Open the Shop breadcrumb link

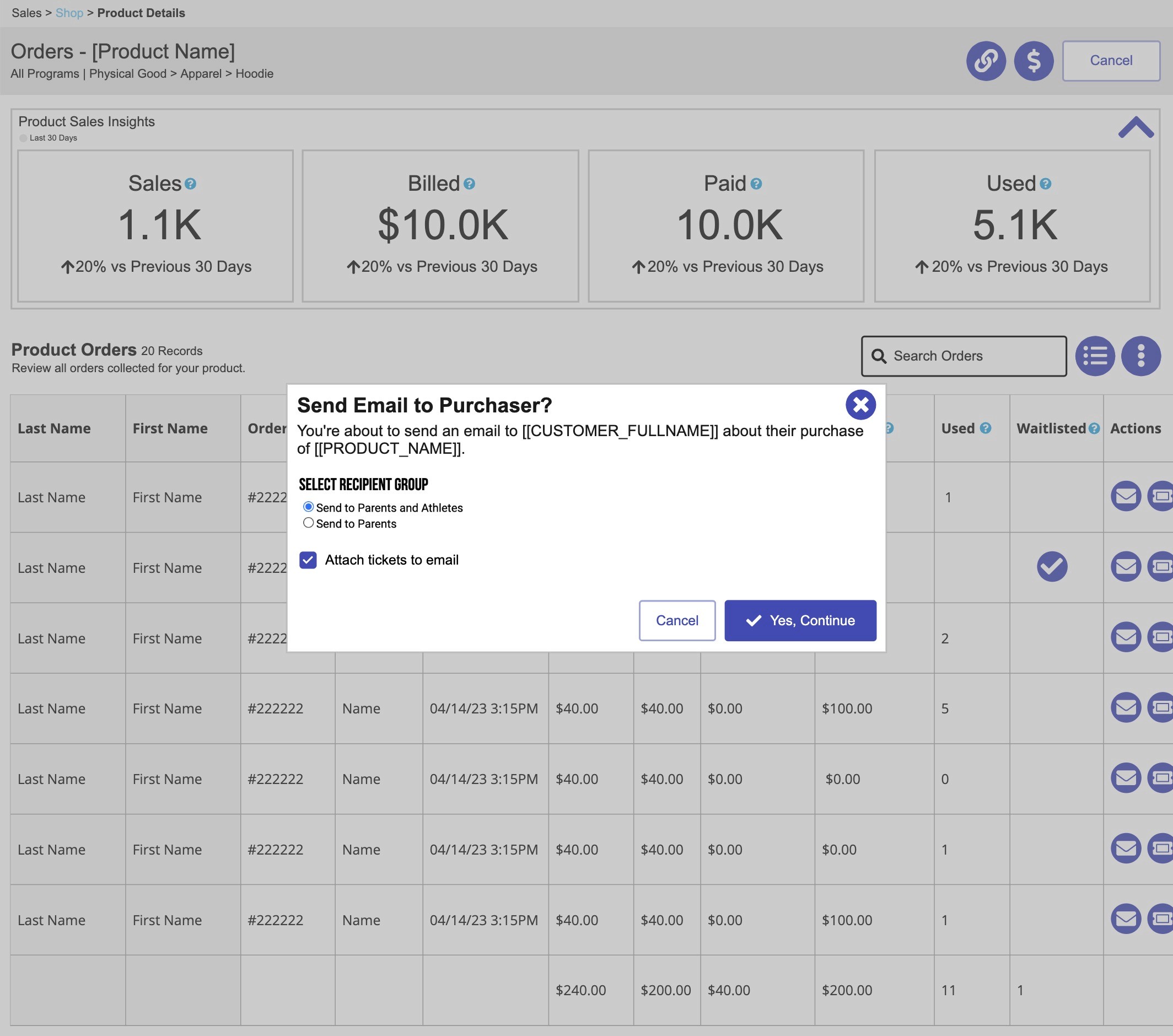click(x=69, y=13)
